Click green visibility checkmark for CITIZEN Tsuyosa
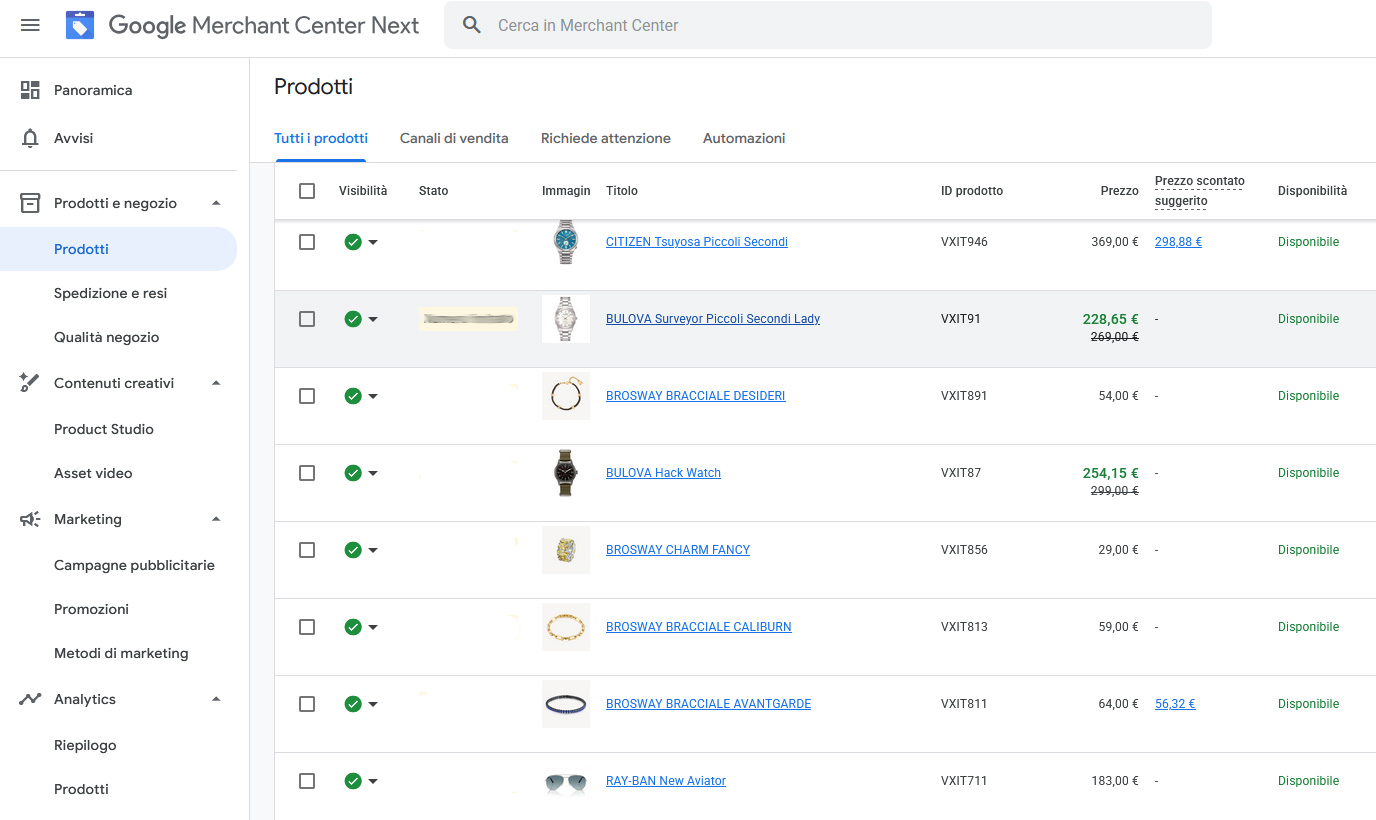This screenshot has height=820, width=1376. 353,242
